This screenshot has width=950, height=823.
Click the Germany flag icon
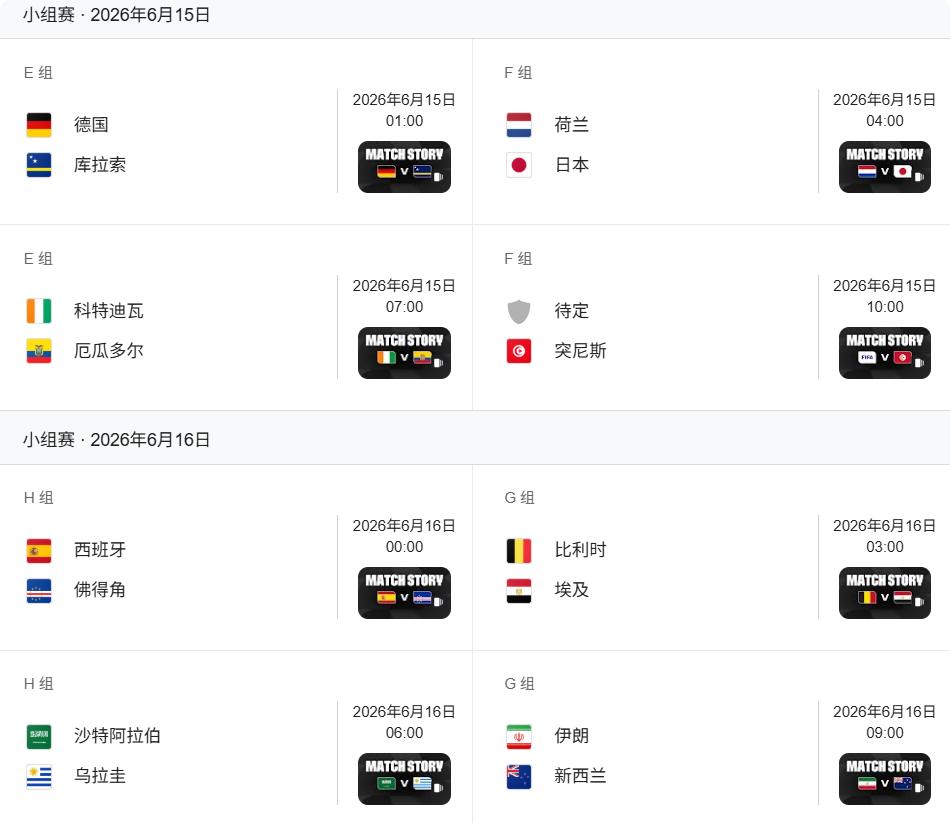pos(39,125)
